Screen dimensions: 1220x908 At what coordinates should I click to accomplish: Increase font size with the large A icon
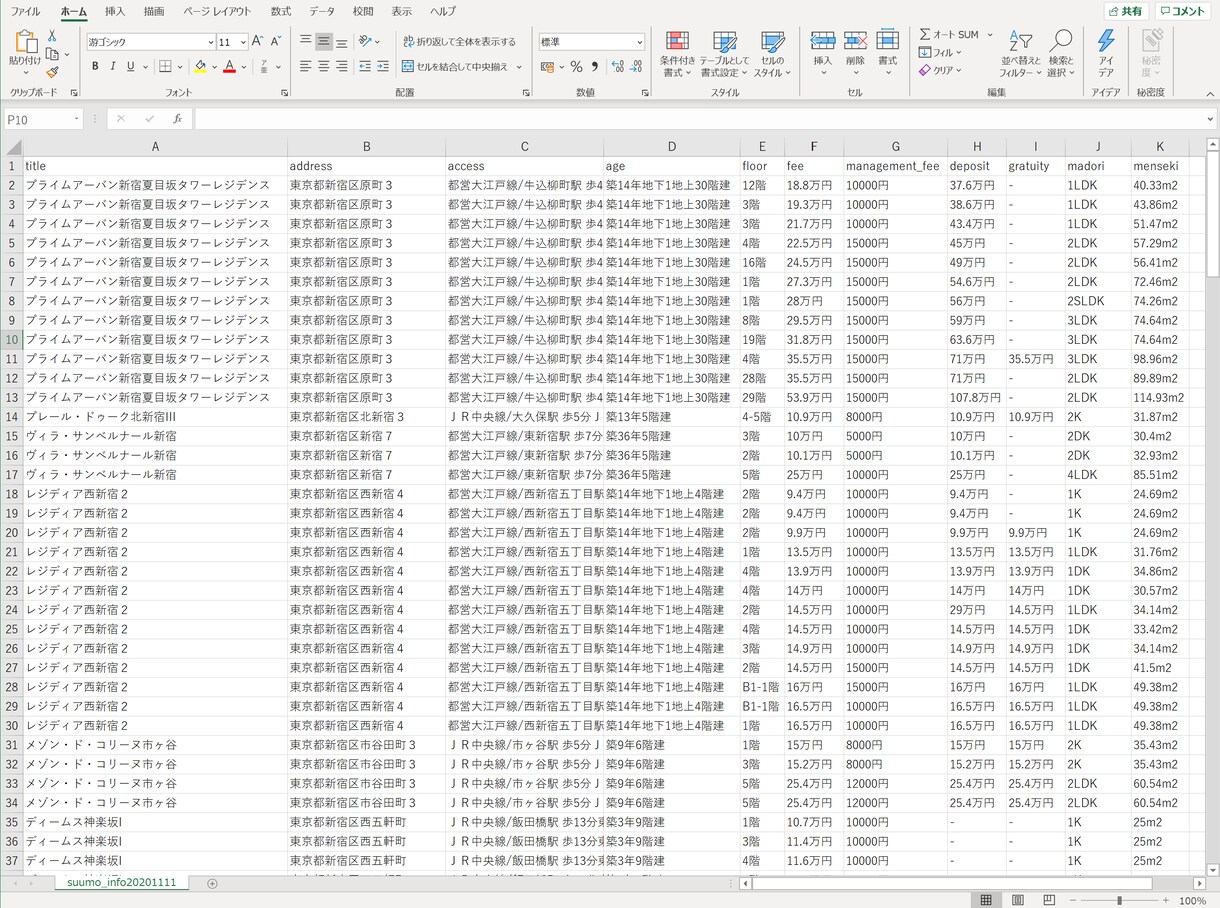pos(257,42)
